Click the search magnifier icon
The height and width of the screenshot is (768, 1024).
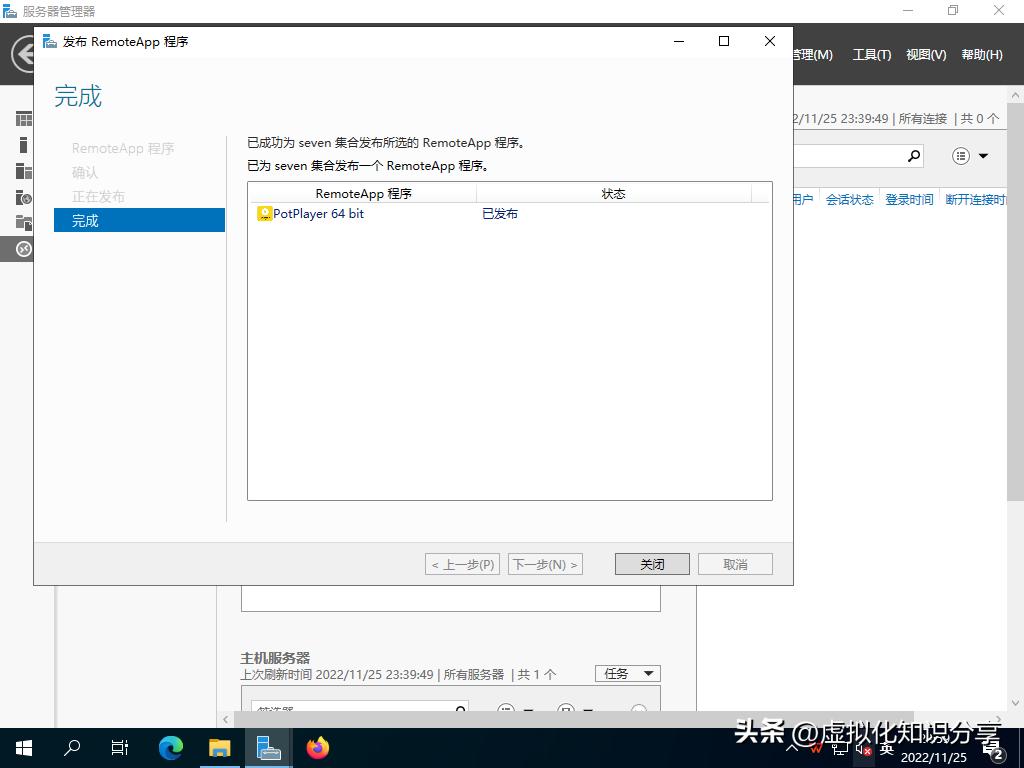tap(911, 156)
